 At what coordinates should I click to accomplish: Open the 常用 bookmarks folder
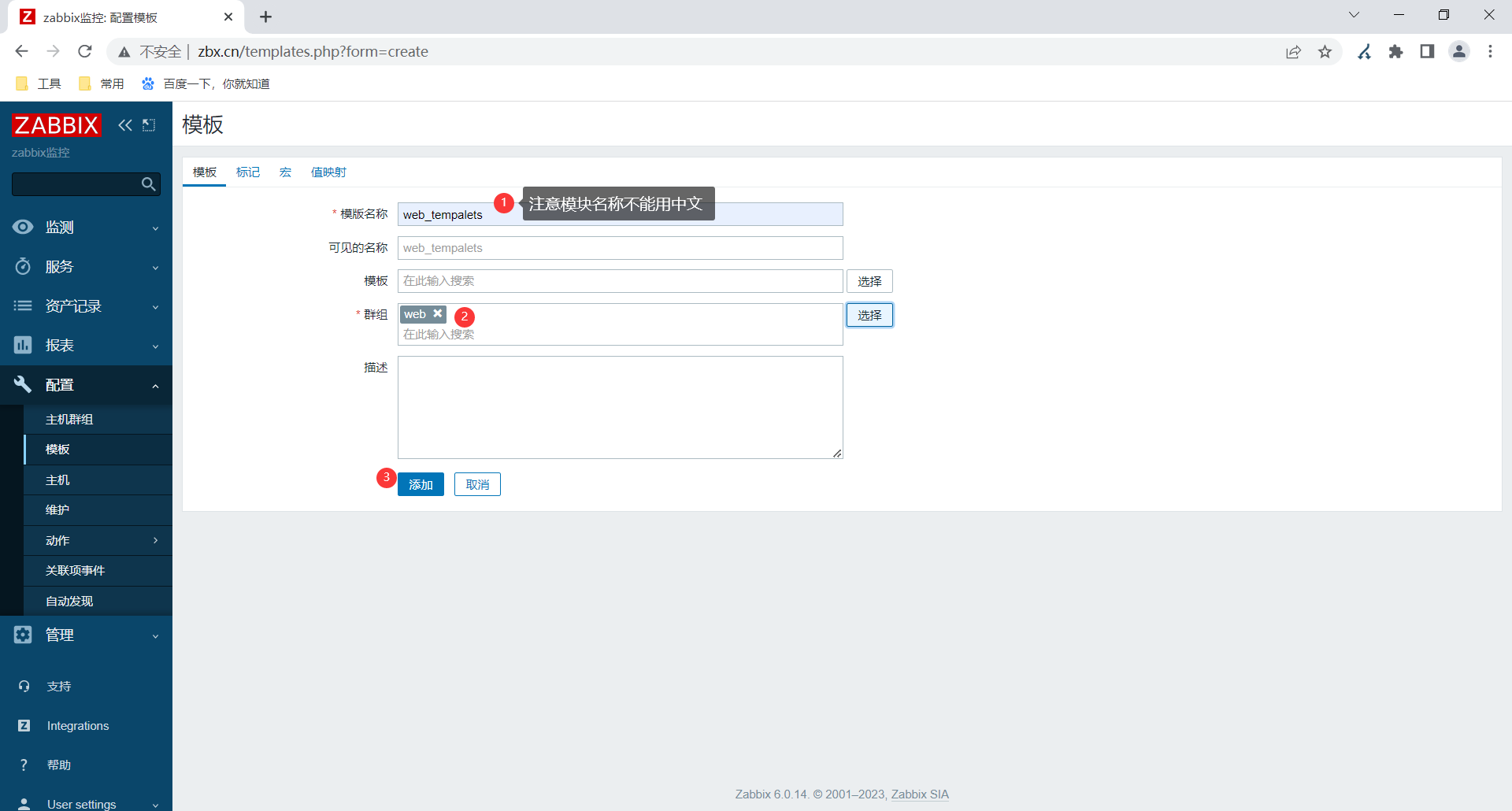pyautogui.click(x=101, y=84)
